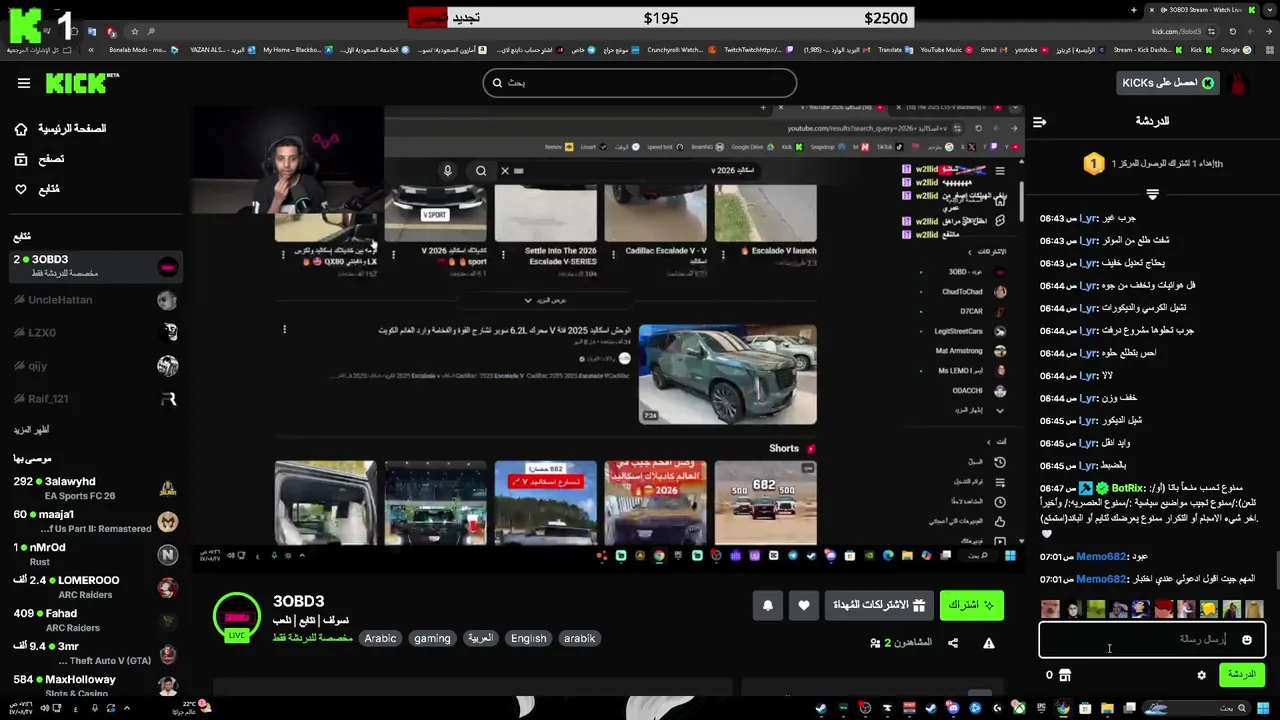Click the chat message input field
The height and width of the screenshot is (720, 1280).
(1152, 639)
